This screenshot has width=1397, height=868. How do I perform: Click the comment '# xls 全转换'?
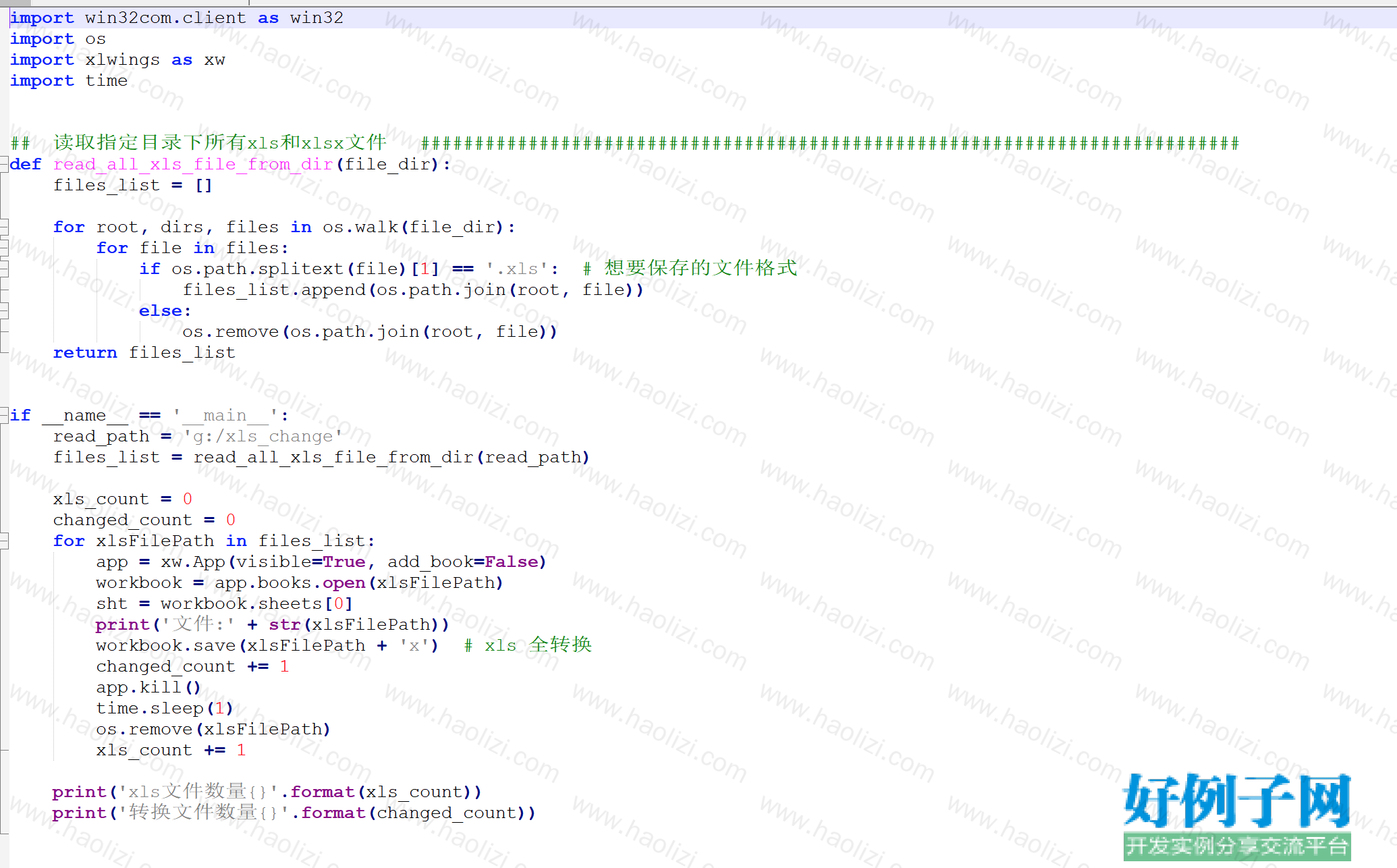point(528,645)
